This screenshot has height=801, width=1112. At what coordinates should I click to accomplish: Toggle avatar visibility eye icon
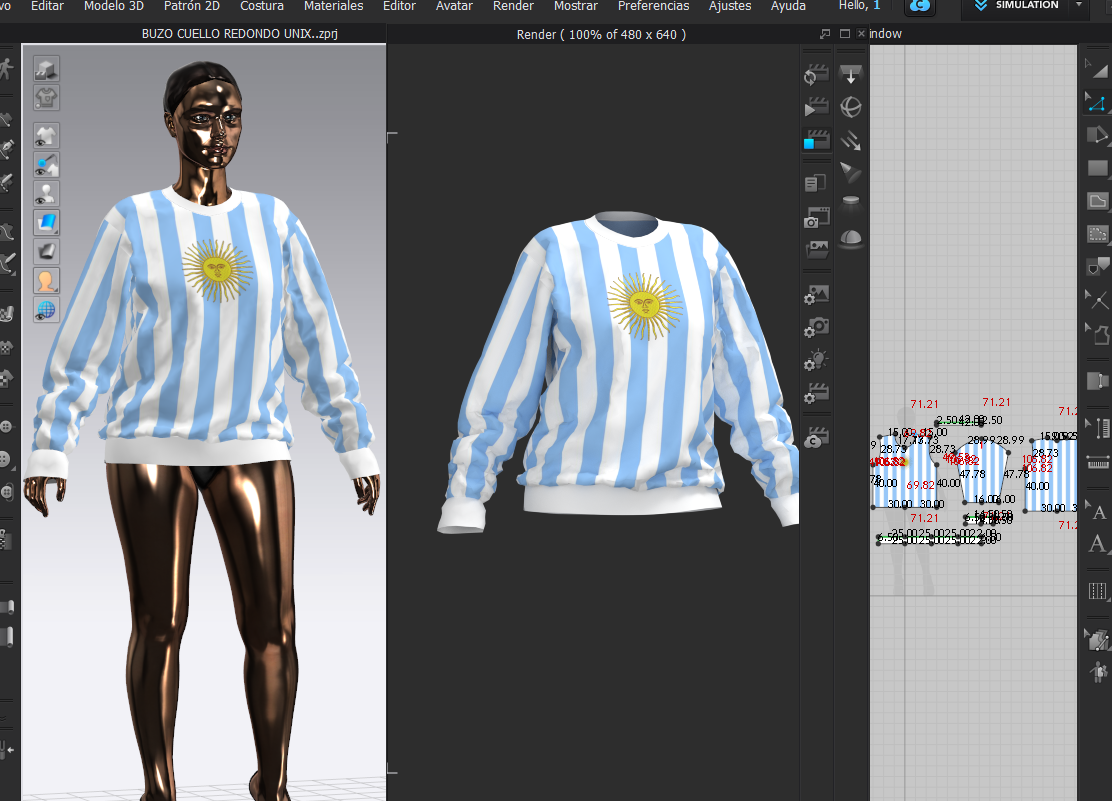(47, 193)
